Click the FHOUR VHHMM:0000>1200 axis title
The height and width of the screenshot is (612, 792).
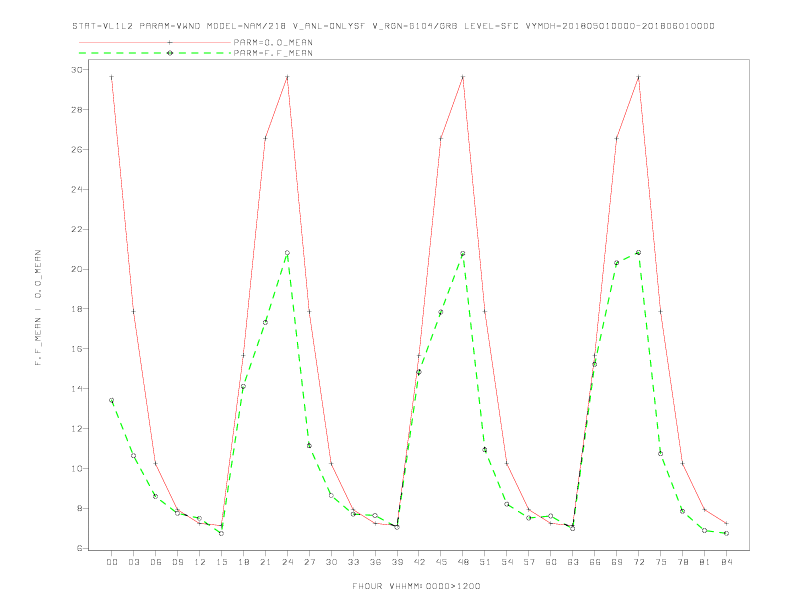(416, 586)
